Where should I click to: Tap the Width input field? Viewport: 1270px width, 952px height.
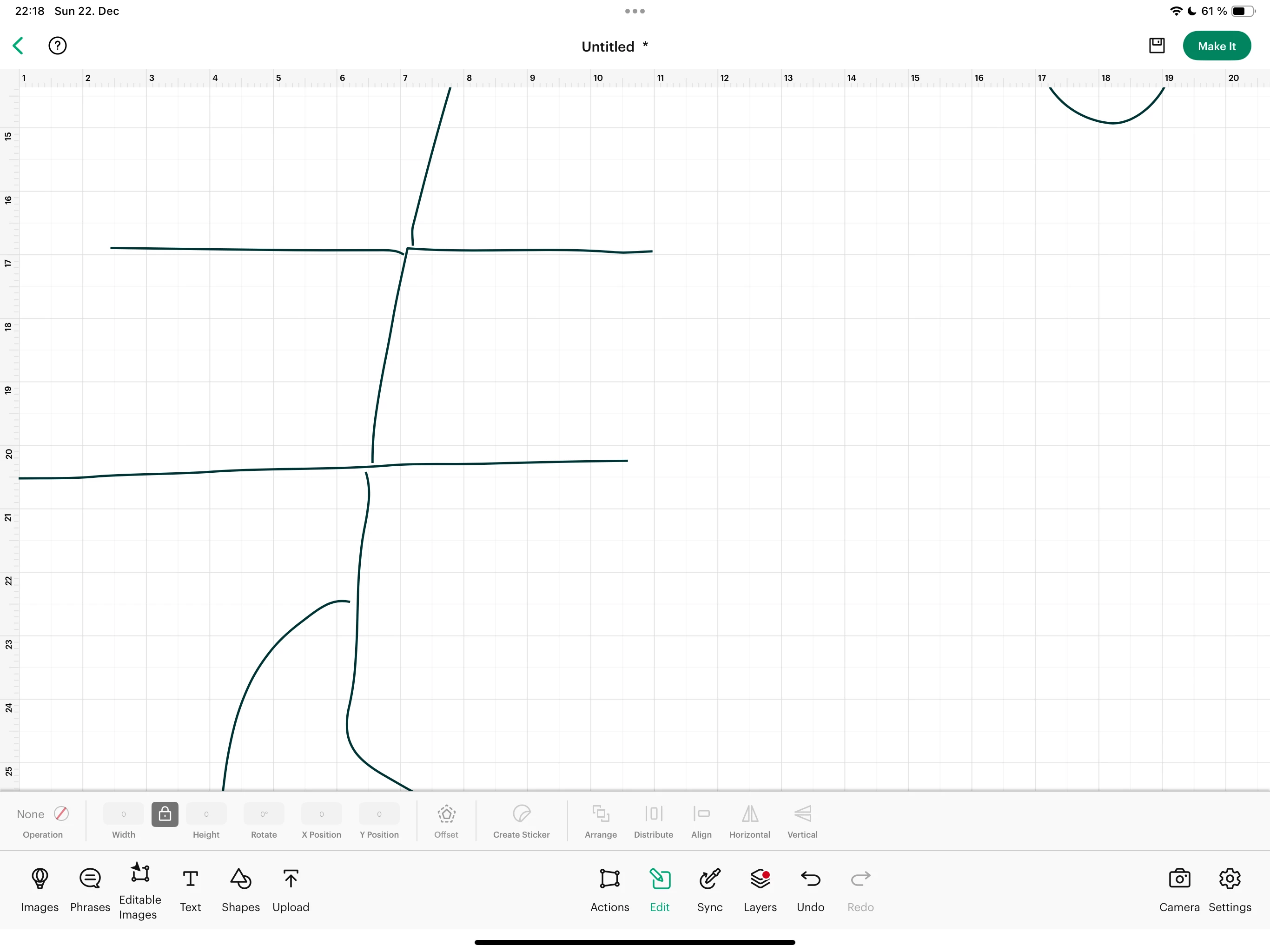pos(124,813)
